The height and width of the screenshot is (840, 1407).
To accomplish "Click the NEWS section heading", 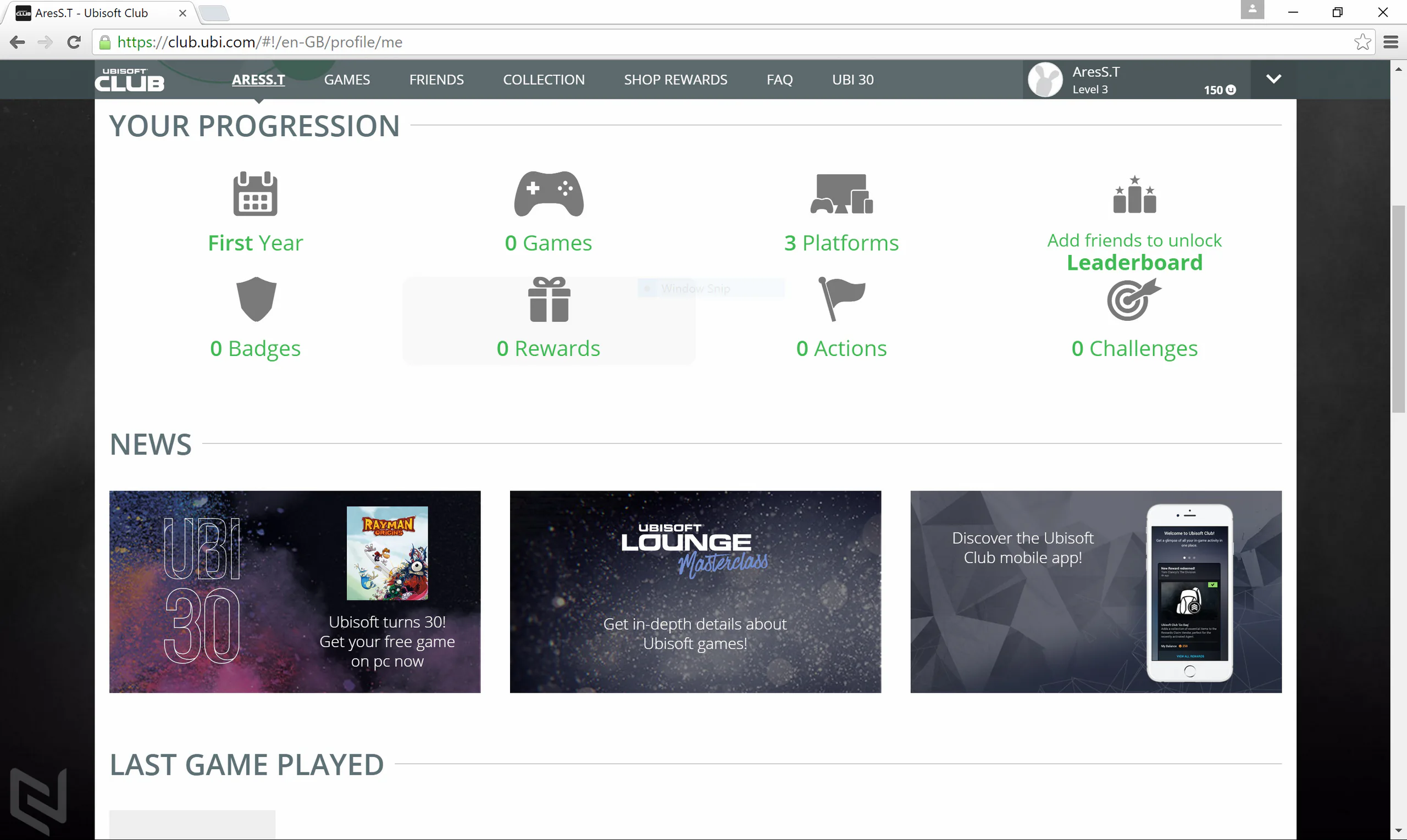I will coord(151,444).
